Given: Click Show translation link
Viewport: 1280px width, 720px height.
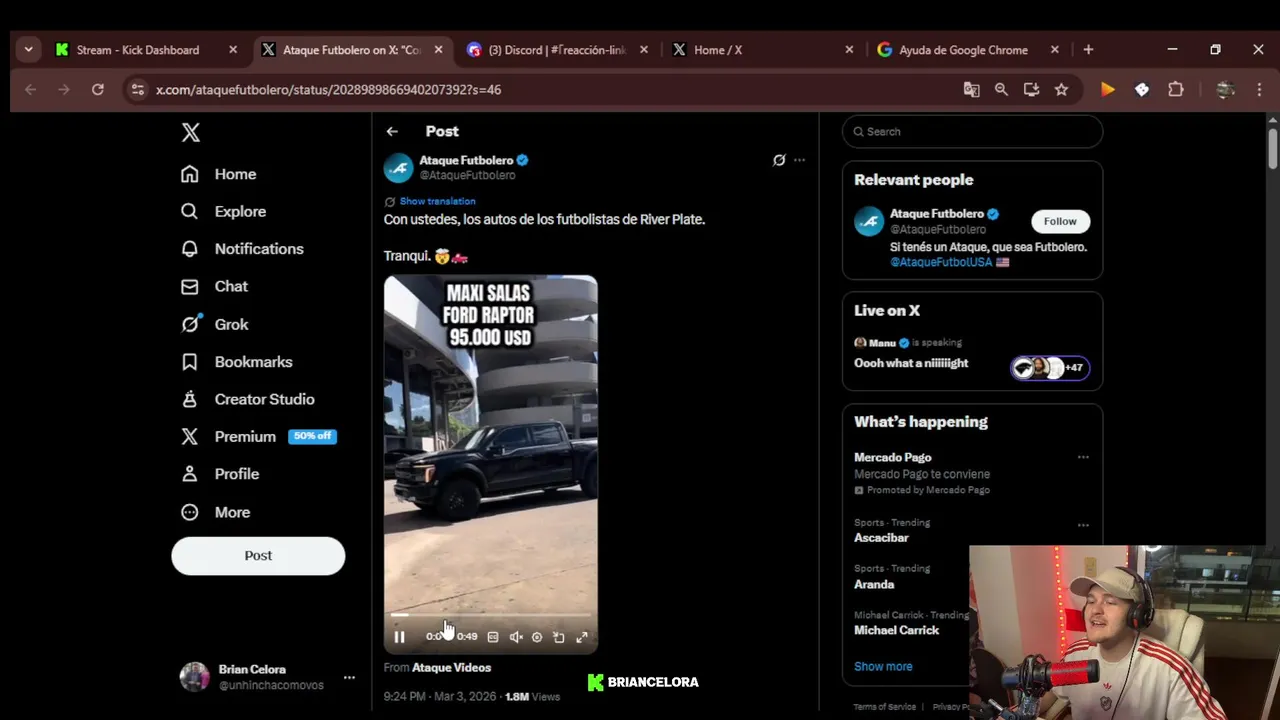Looking at the screenshot, I should [437, 201].
